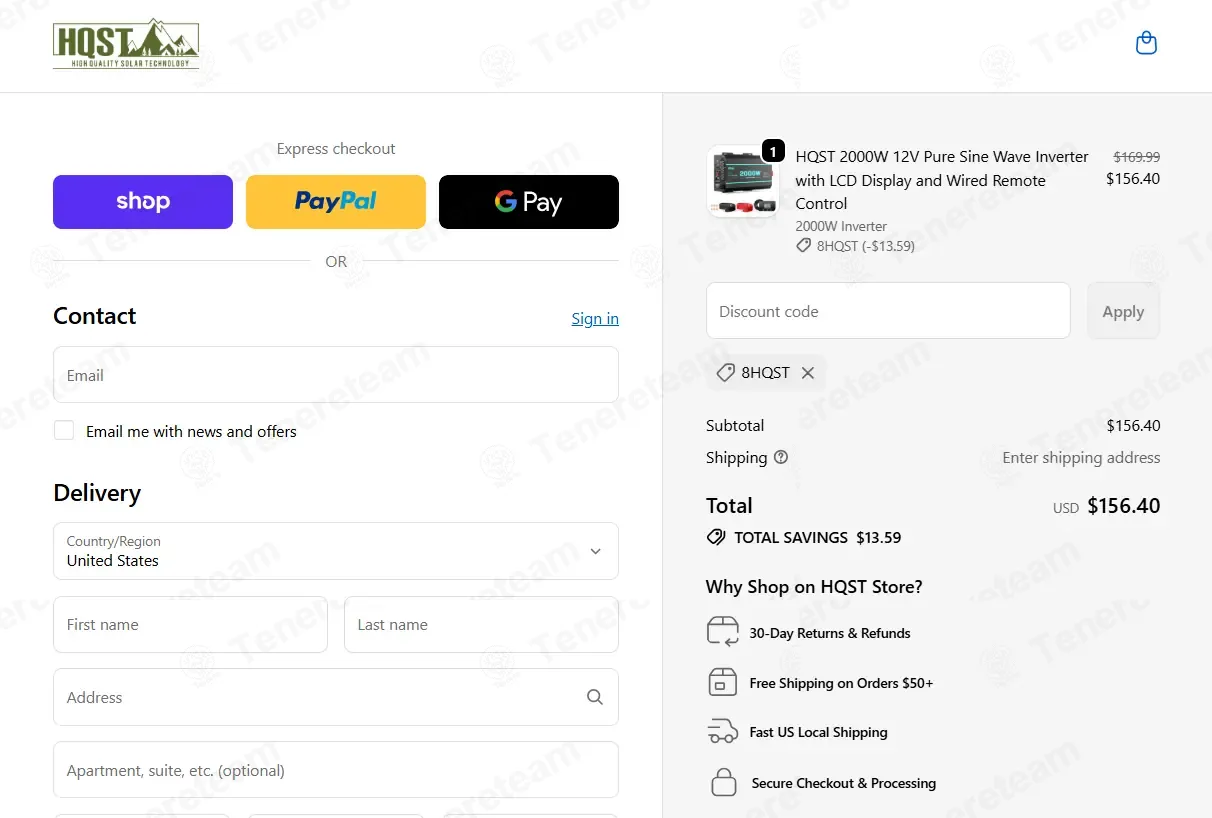The width and height of the screenshot is (1212, 818).
Task: Click the Fast US Local Shipping text
Action: pyautogui.click(x=818, y=732)
